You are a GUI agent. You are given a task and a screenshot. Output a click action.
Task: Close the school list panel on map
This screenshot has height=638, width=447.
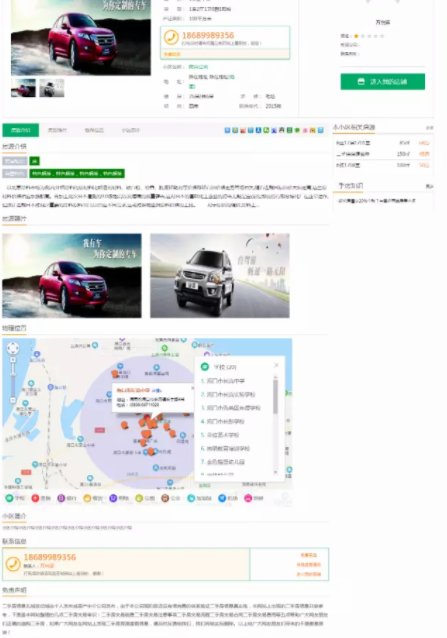pos(277,365)
